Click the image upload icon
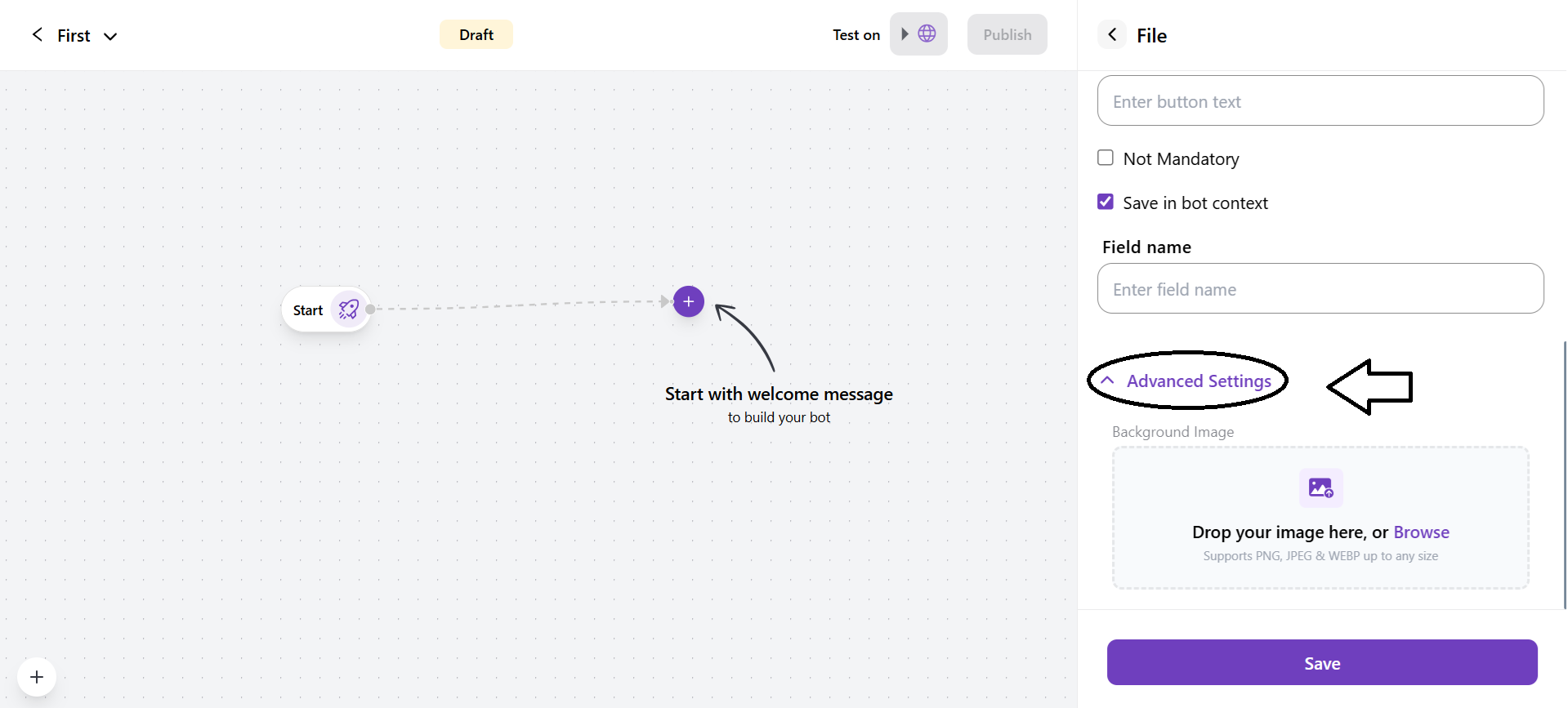Image resolution: width=1568 pixels, height=708 pixels. coord(1320,488)
